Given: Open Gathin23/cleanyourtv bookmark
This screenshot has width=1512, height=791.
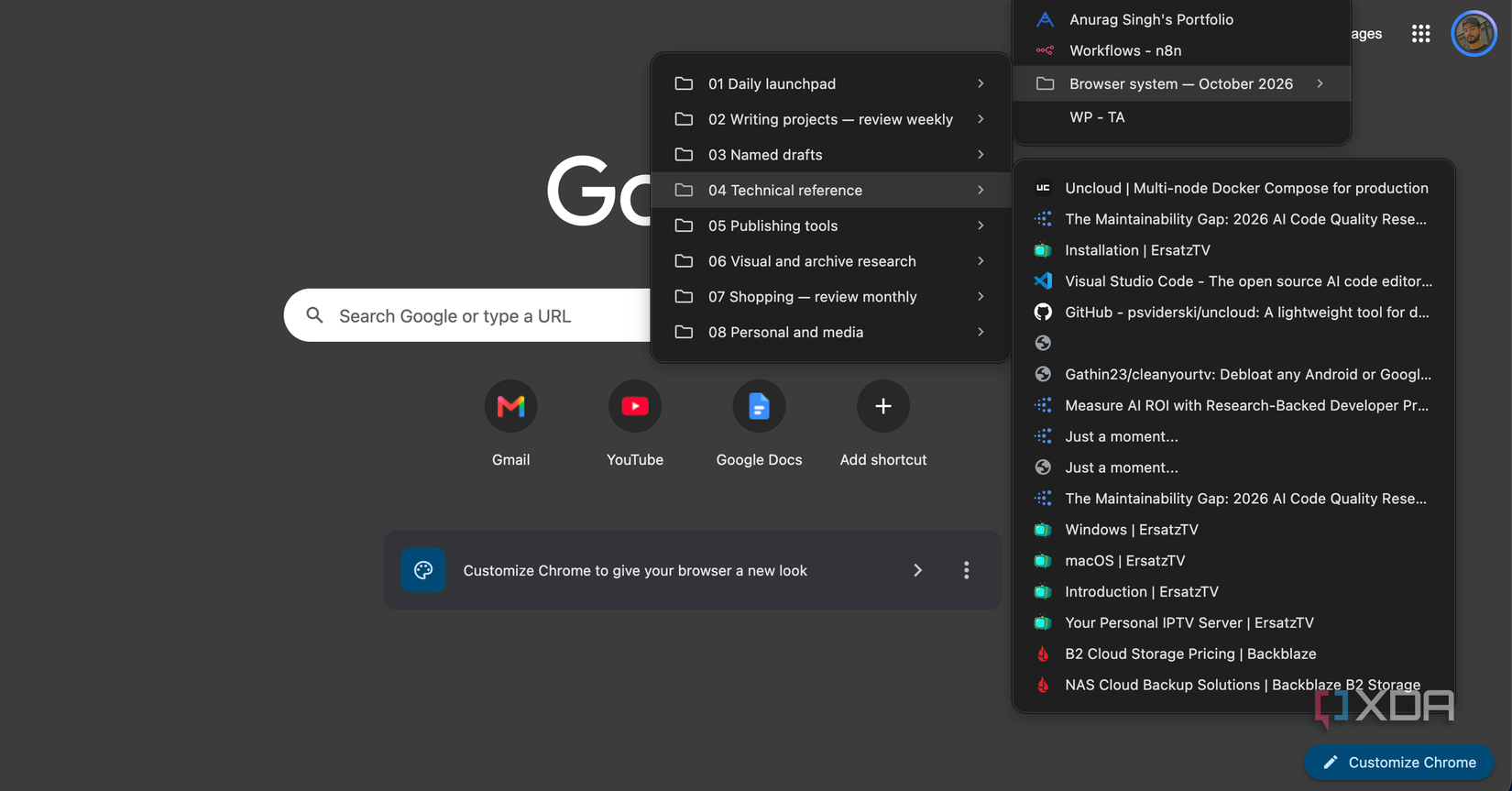Looking at the screenshot, I should [1233, 374].
